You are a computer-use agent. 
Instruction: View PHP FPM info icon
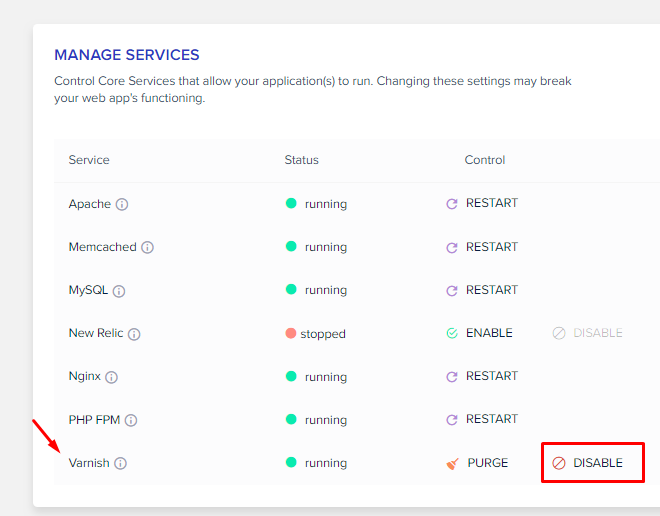(131, 420)
